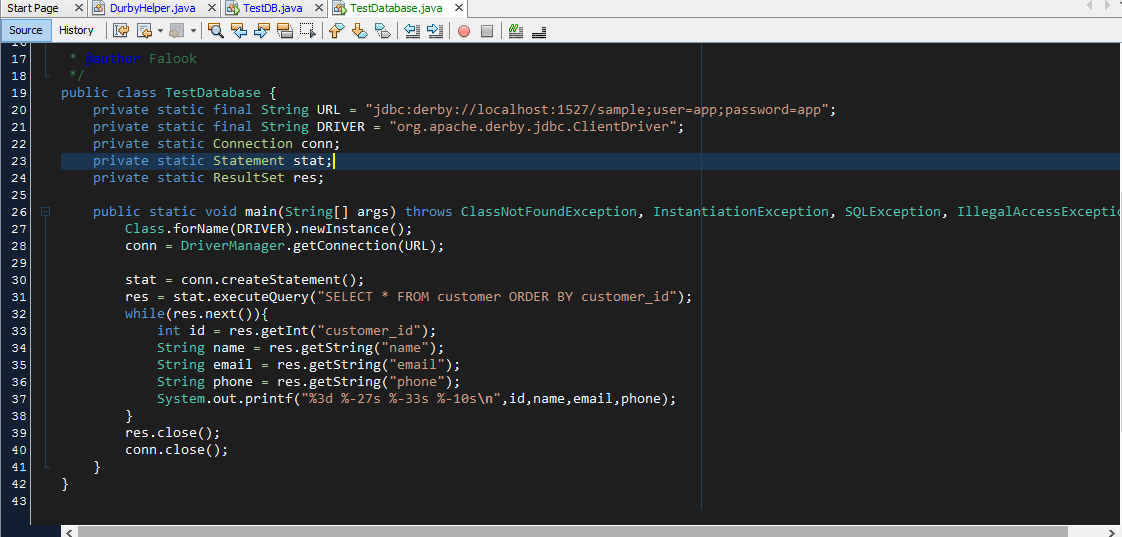This screenshot has width=1122, height=537.
Task: Click the while(res.next()) statement
Action: click(195, 314)
